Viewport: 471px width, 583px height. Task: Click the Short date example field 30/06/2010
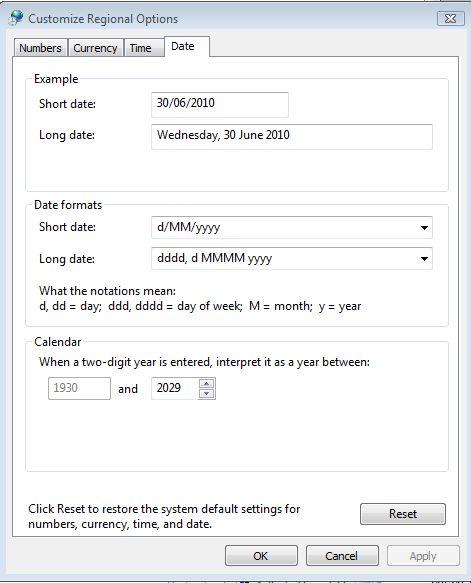coord(220,104)
